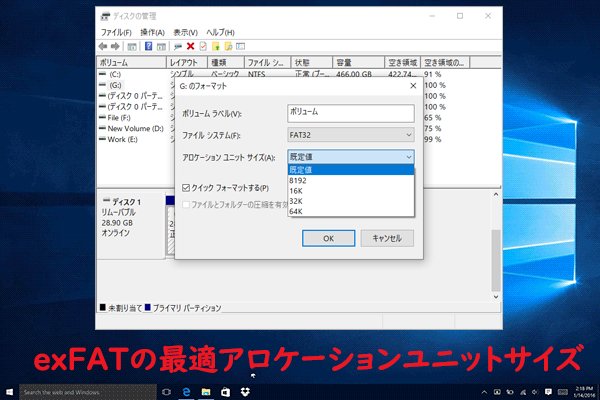Screen dimensions: 600x400
Task: Click the ボリューム ラベル text field
Action: [350, 111]
